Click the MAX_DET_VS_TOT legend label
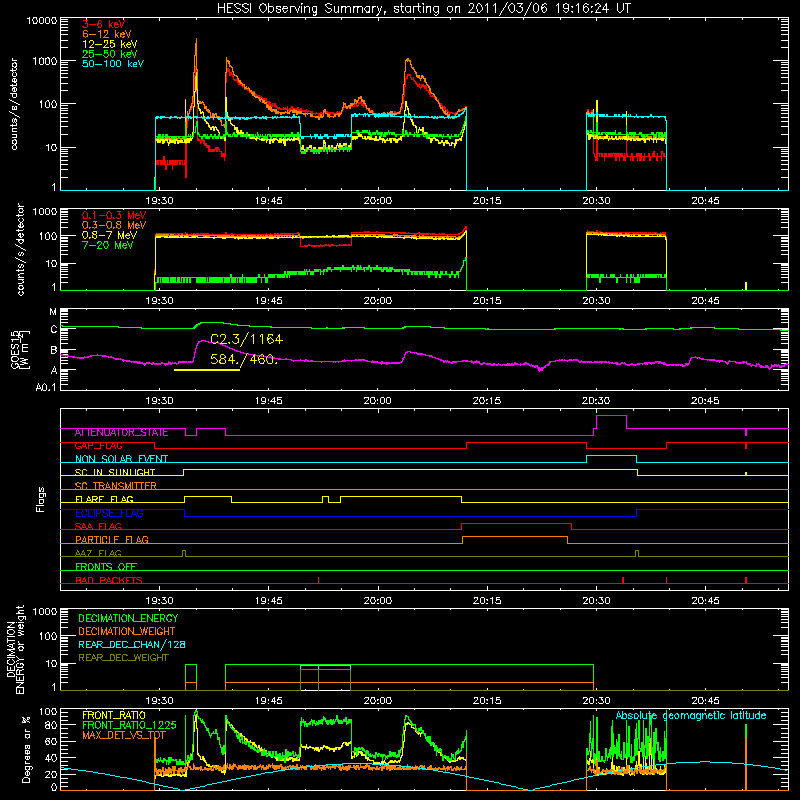The width and height of the screenshot is (800, 800). 124,735
